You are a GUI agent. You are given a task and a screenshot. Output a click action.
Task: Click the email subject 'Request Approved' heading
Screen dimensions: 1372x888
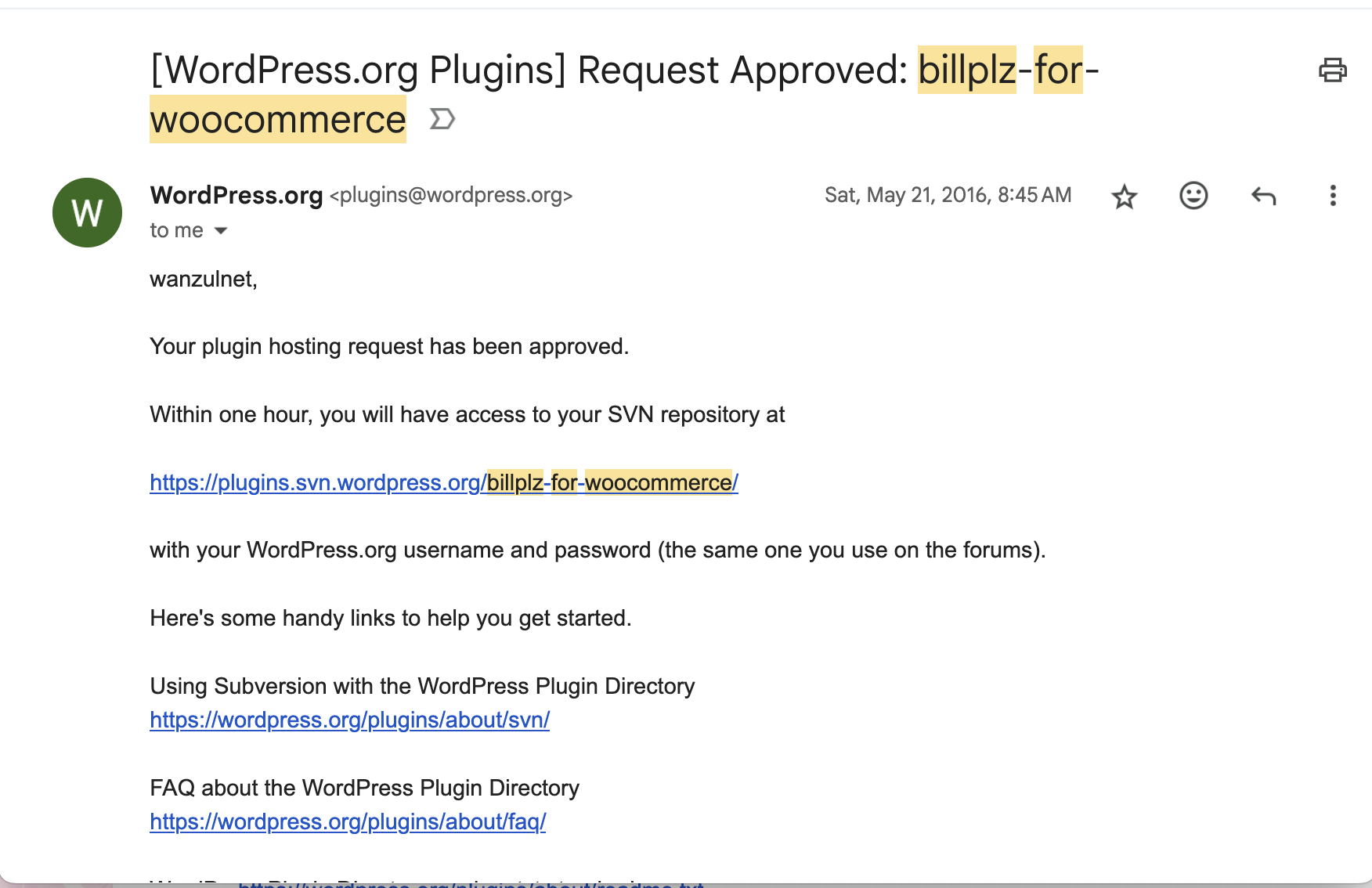(624, 94)
